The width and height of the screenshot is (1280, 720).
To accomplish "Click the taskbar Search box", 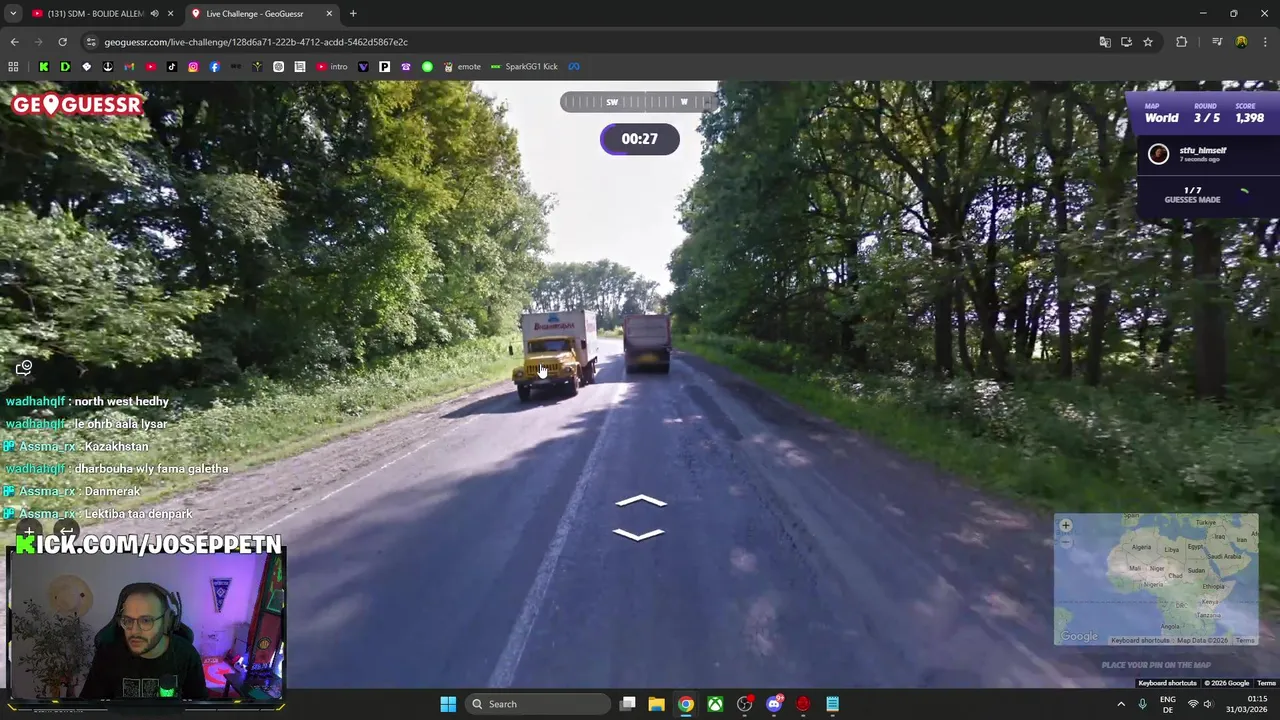I will point(539,704).
